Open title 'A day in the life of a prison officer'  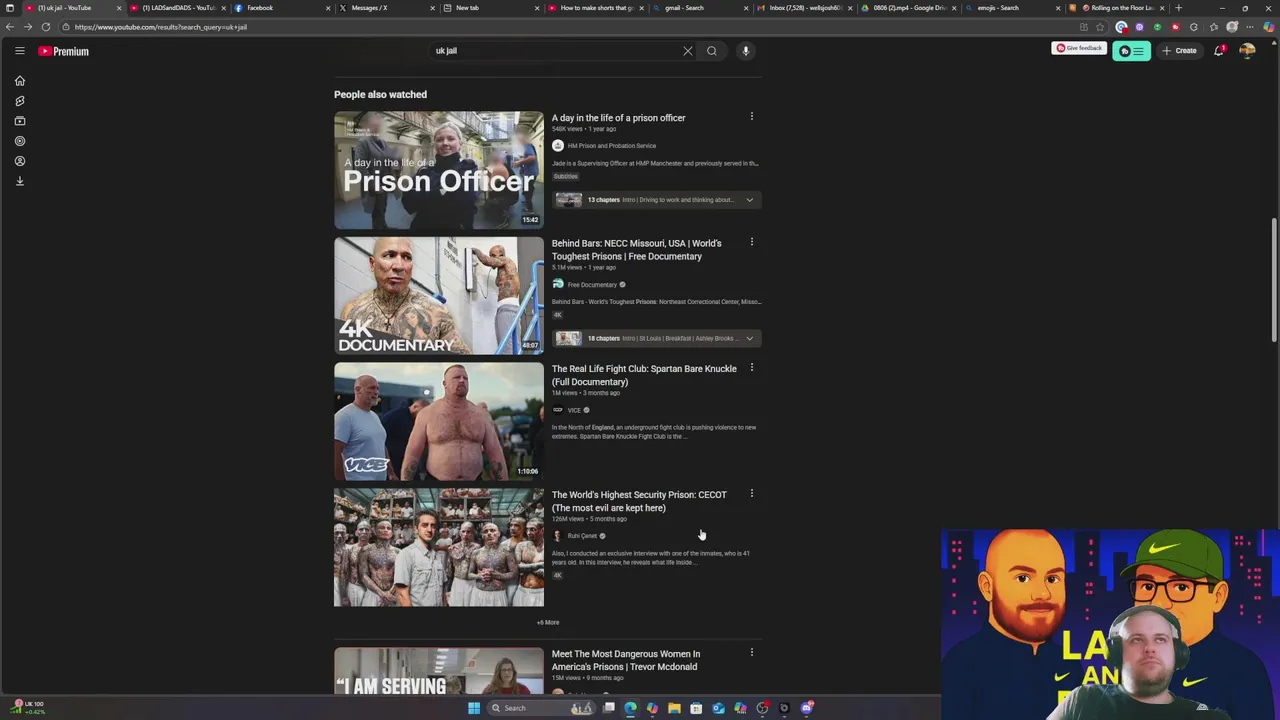coord(618,118)
